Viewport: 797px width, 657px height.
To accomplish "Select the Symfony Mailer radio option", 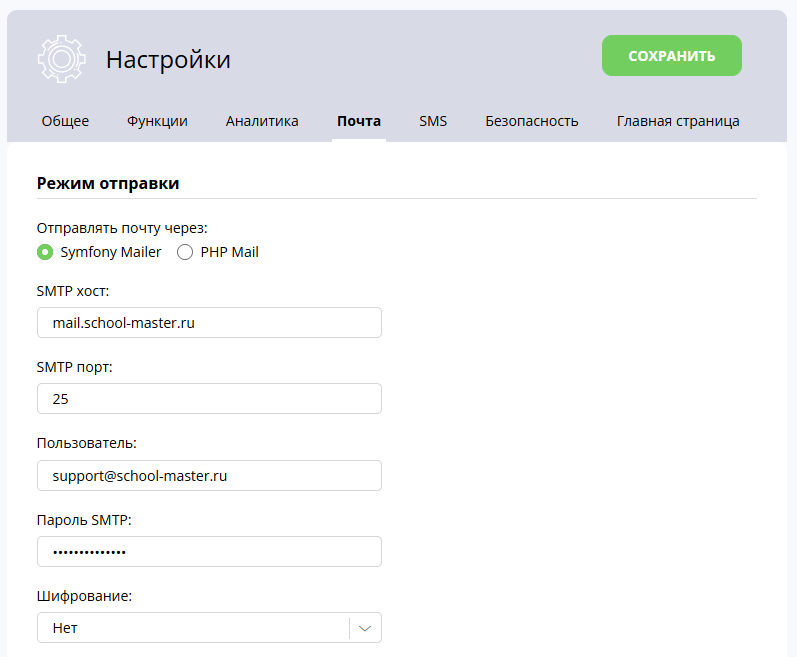I will (x=45, y=252).
